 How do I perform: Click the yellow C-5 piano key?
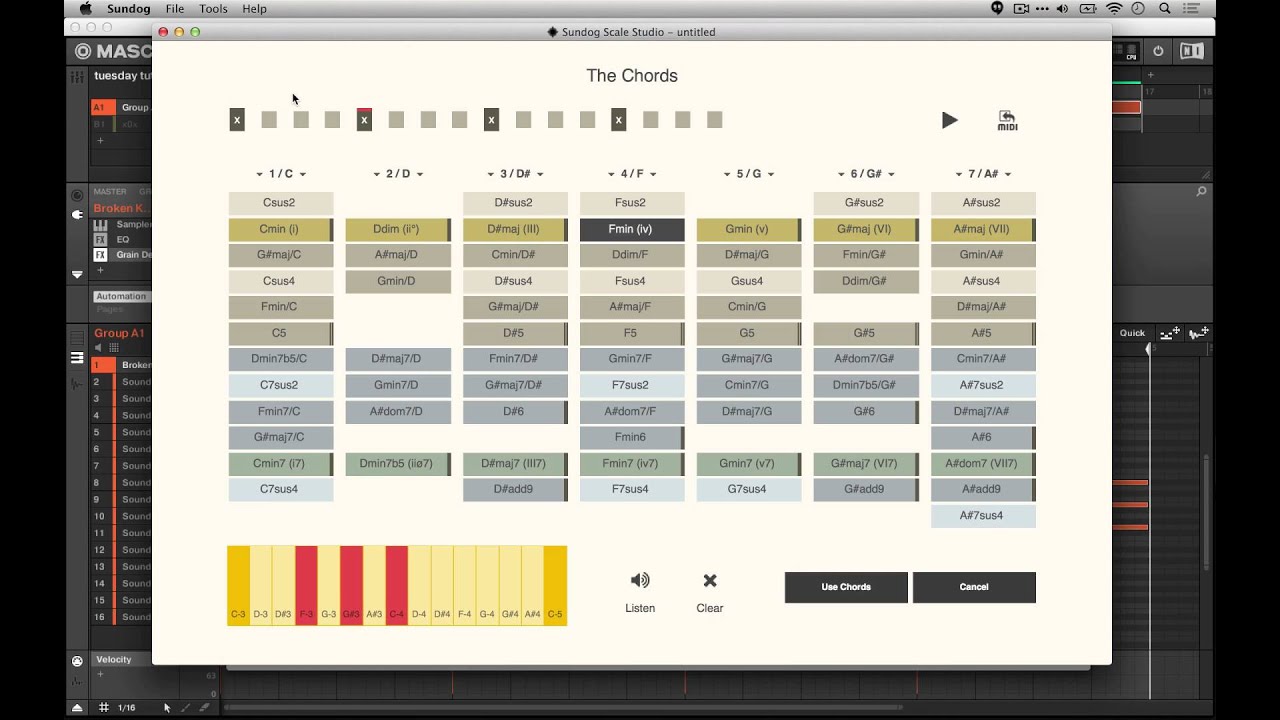click(555, 586)
